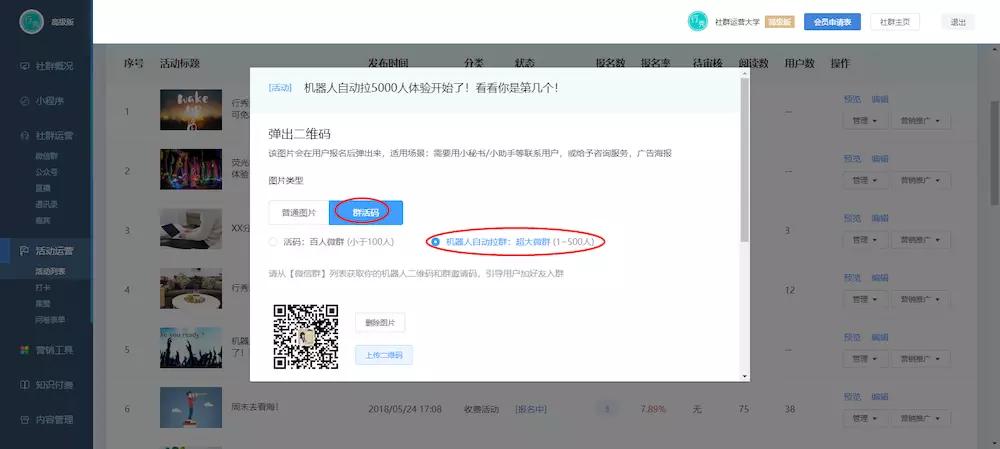Screen dimensions: 1000x449
Task: Click 预览 link for row 3
Action: [x=852, y=218]
